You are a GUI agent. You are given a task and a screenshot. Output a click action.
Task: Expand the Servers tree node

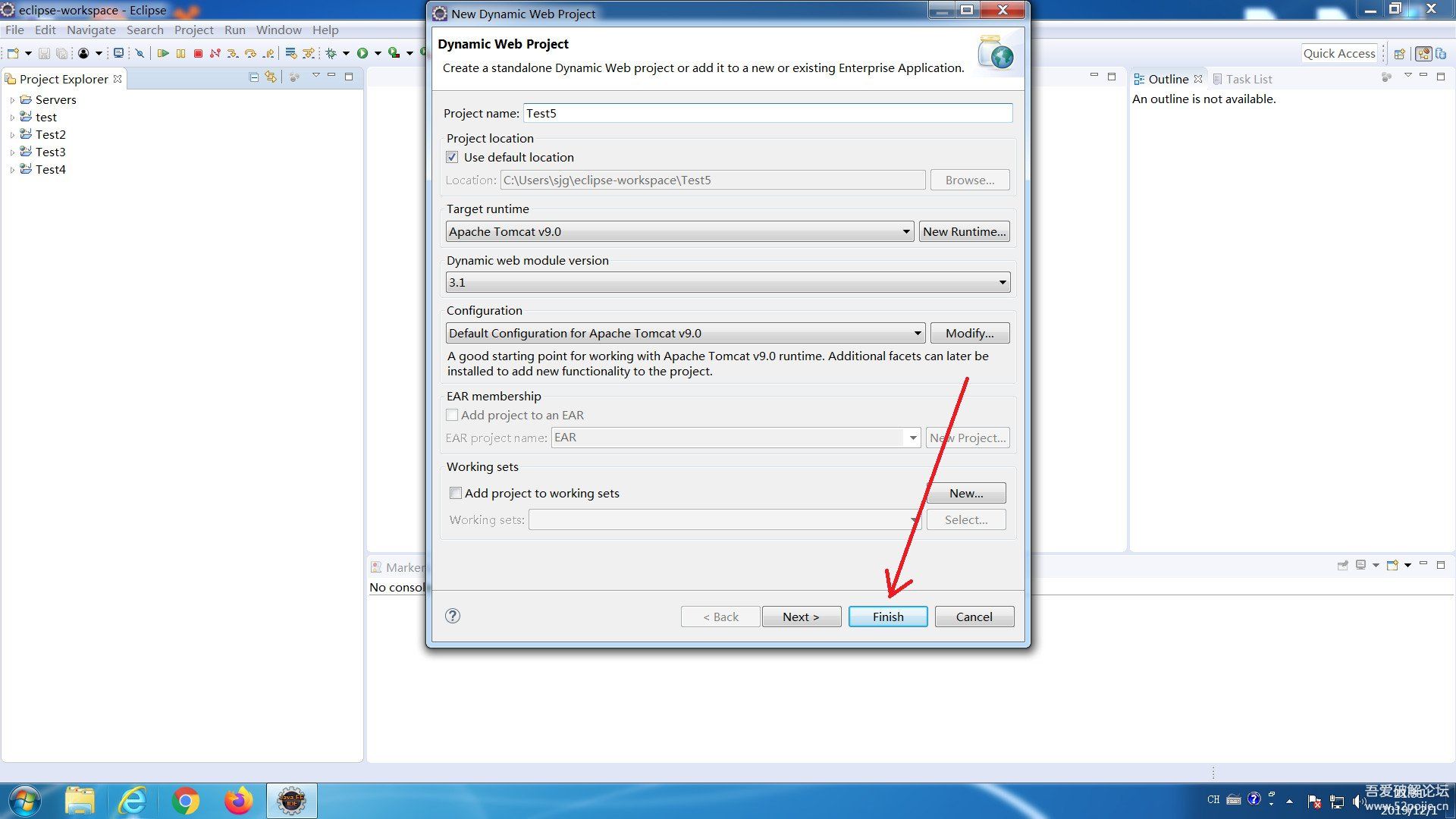click(x=12, y=100)
